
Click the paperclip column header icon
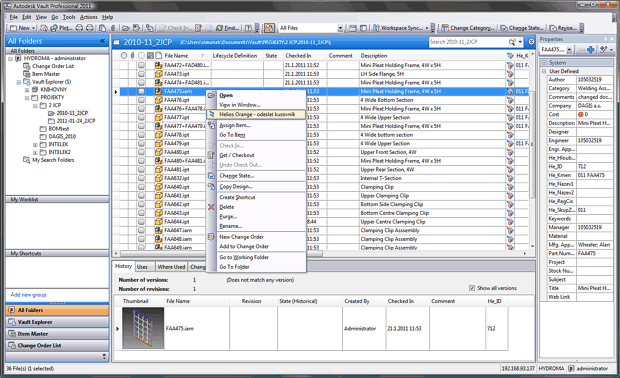pyautogui.click(x=132, y=56)
